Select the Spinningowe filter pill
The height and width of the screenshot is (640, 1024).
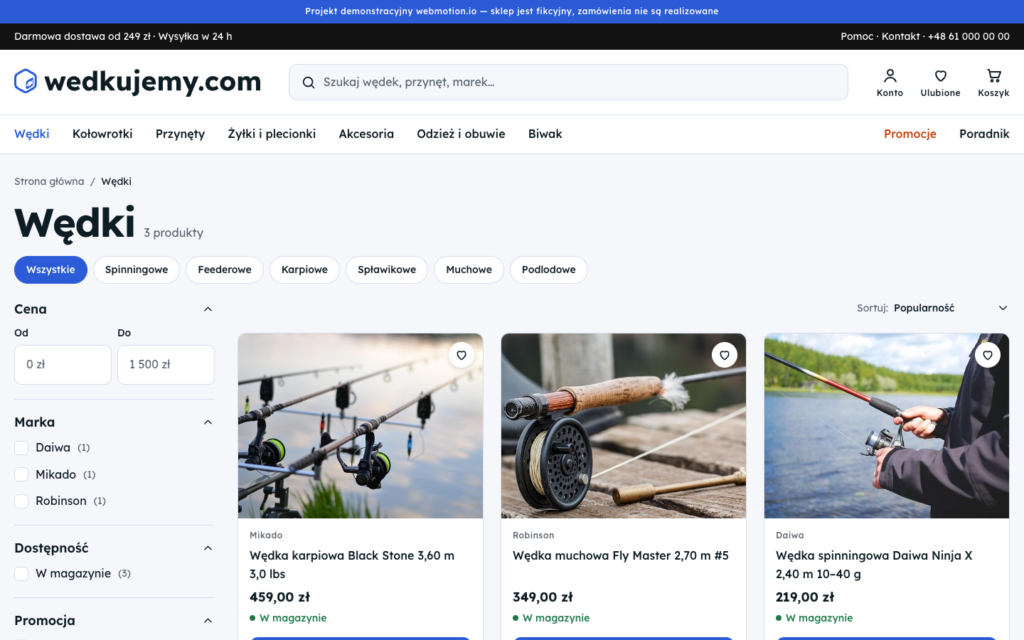(x=136, y=270)
